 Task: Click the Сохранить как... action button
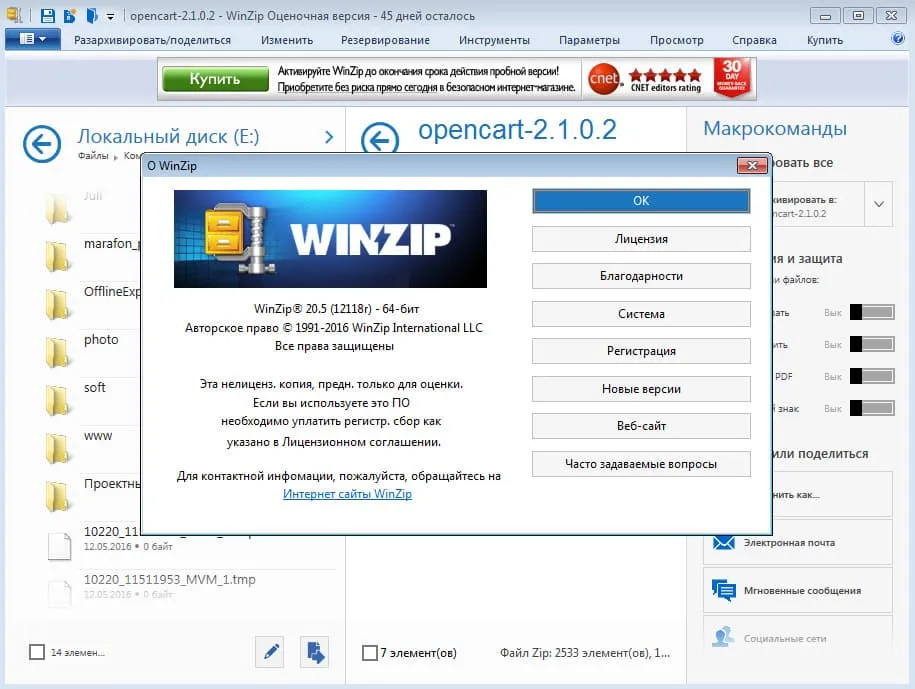click(x=833, y=494)
